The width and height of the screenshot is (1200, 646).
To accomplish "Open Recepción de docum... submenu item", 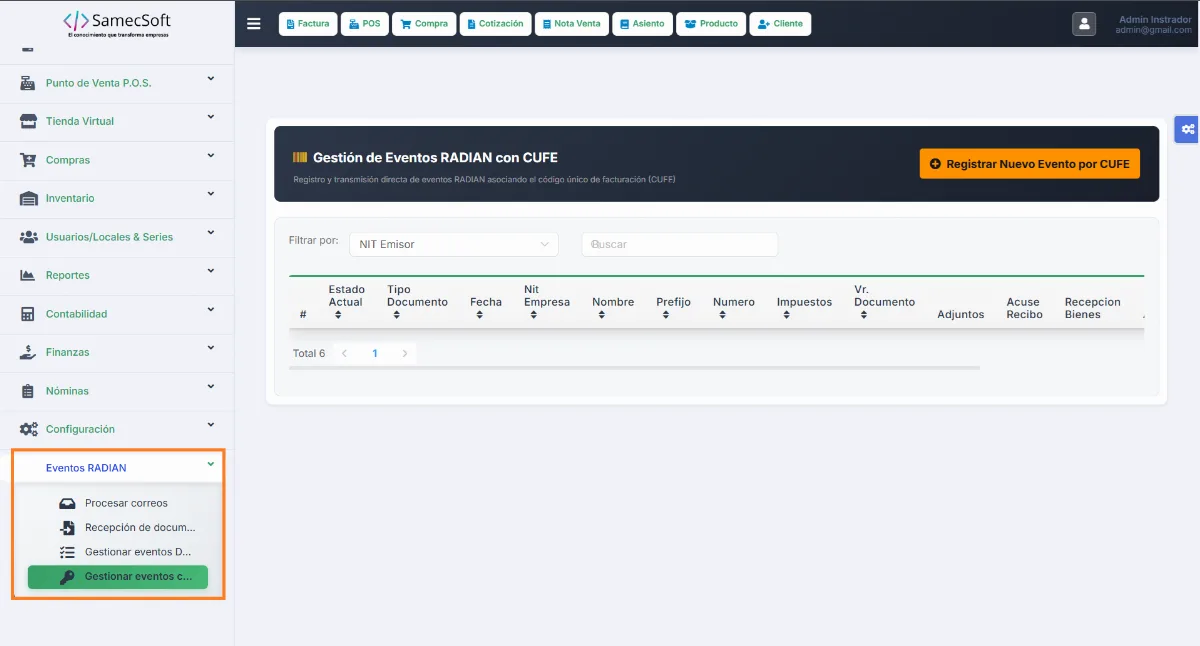I will point(118,527).
